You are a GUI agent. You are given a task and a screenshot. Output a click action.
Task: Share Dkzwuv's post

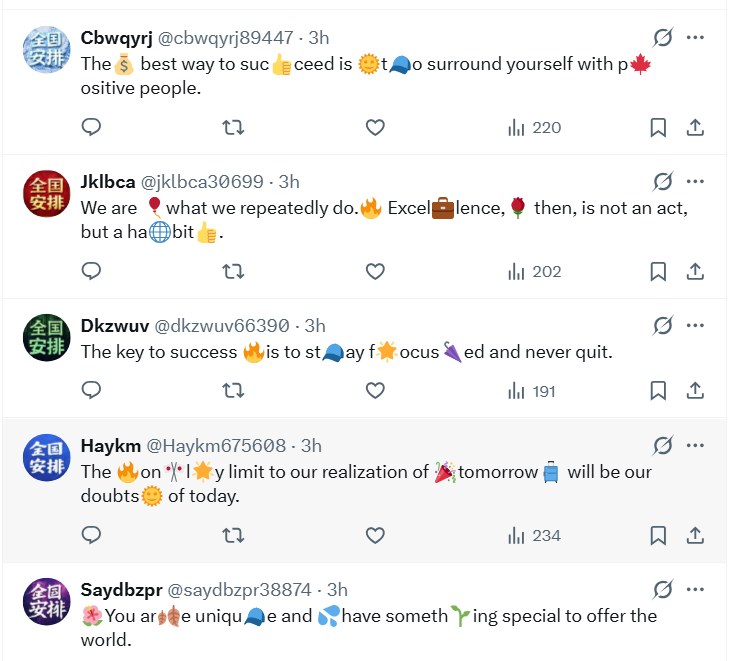[x=695, y=390]
